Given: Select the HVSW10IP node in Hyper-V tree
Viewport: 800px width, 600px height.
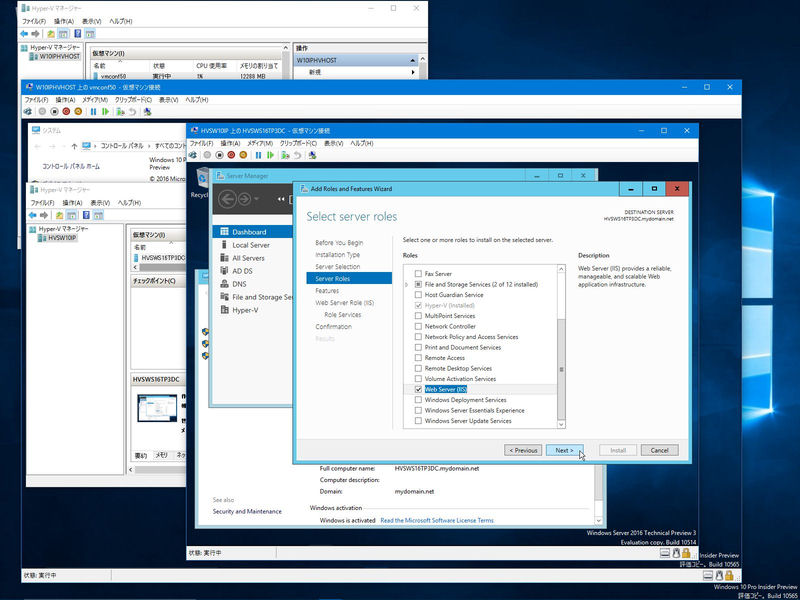Looking at the screenshot, I should tap(58, 238).
